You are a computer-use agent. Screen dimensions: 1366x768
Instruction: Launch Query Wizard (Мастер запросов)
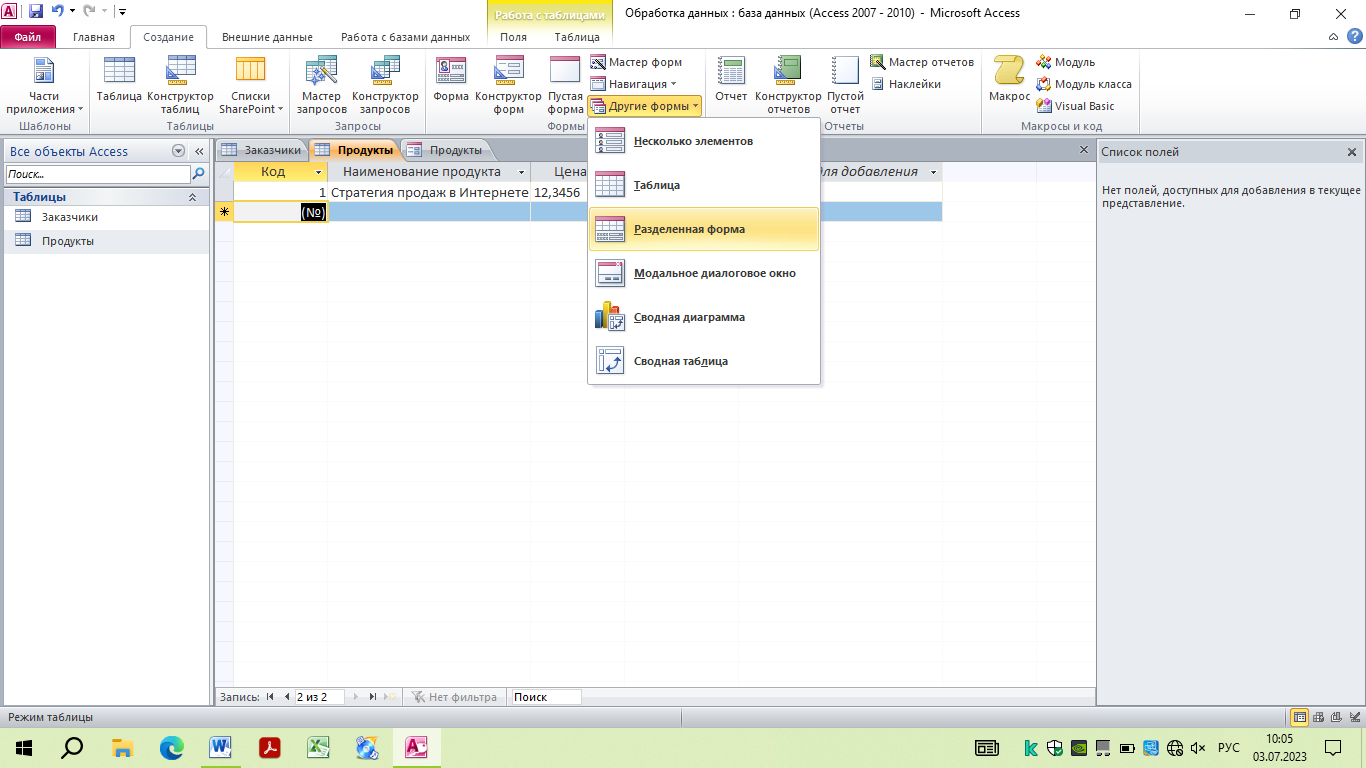pyautogui.click(x=321, y=84)
